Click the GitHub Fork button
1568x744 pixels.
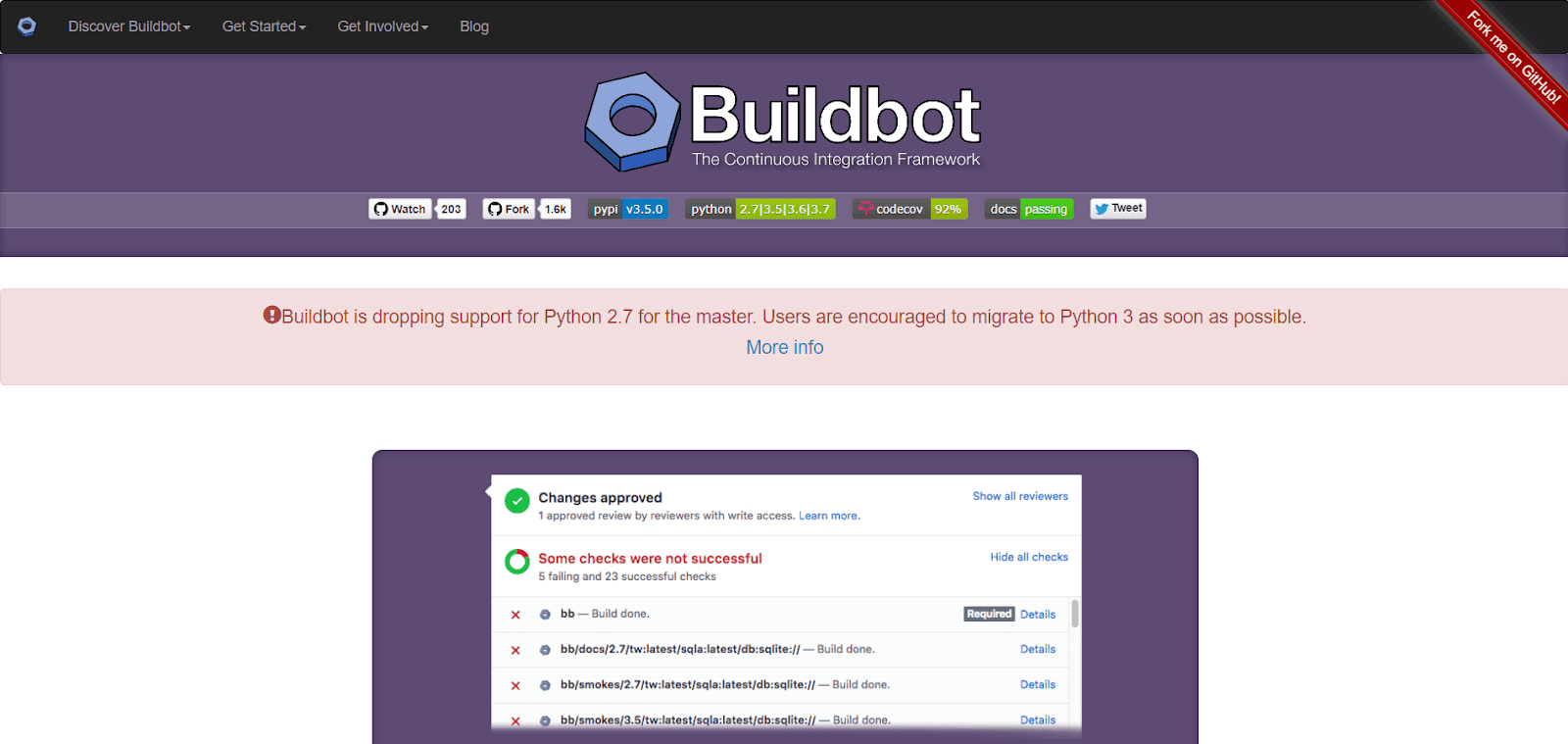509,209
